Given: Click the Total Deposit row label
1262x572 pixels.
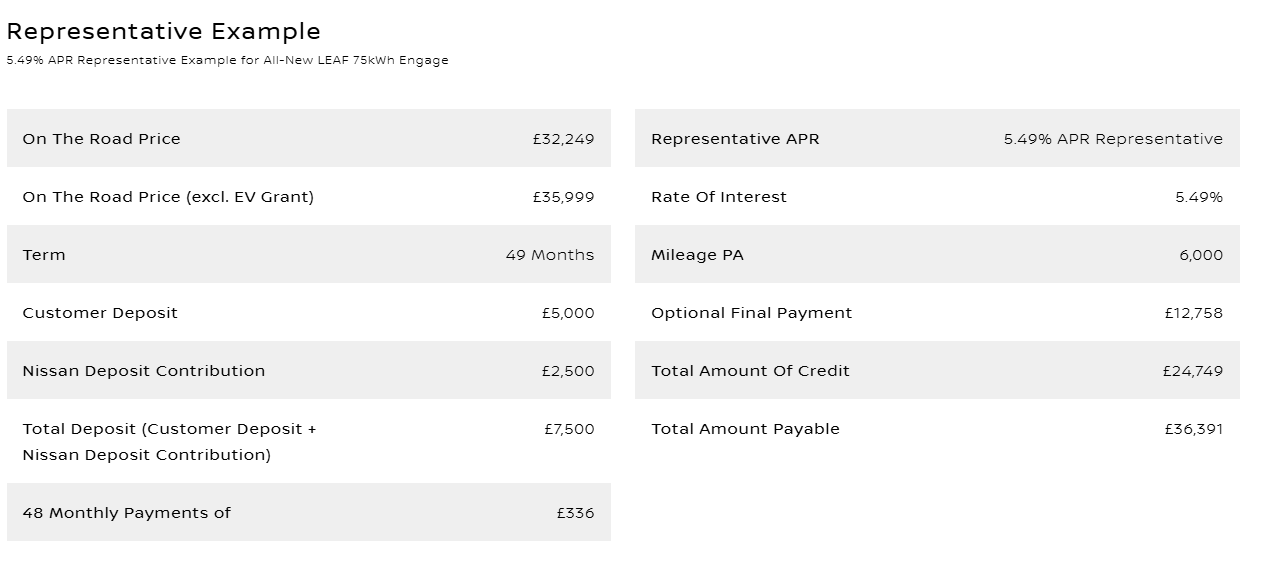Looking at the screenshot, I should click(169, 441).
